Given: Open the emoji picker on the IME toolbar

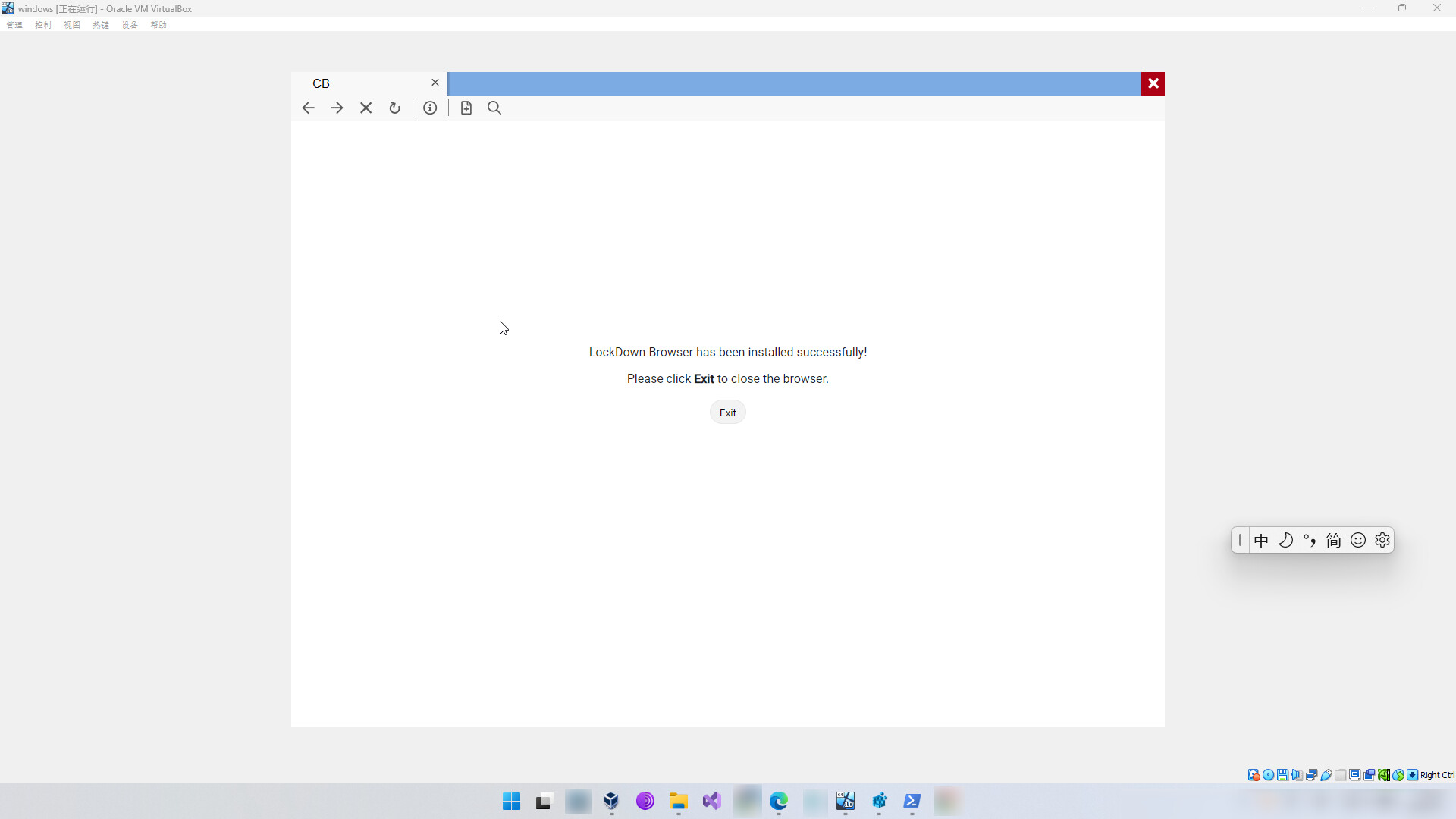Looking at the screenshot, I should [x=1358, y=540].
